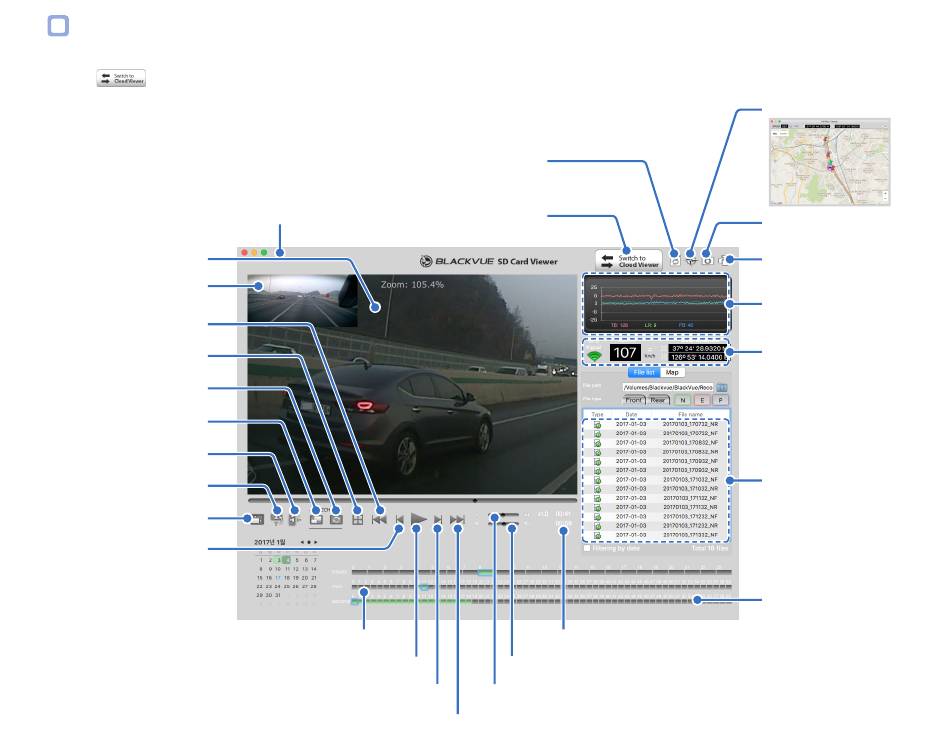
Task: Toggle the E event recording filter
Action: pyautogui.click(x=702, y=399)
